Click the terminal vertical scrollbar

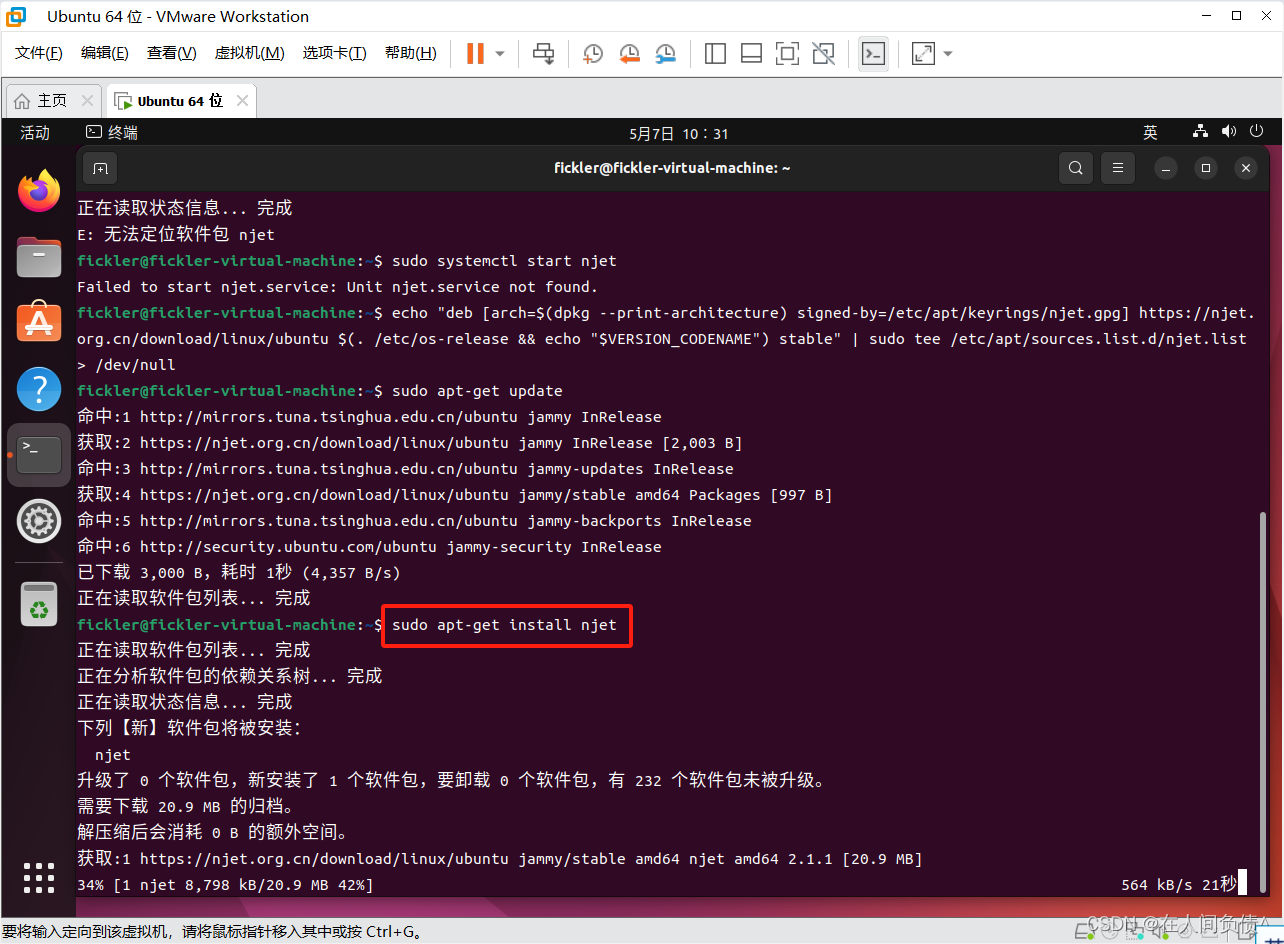(1265, 705)
